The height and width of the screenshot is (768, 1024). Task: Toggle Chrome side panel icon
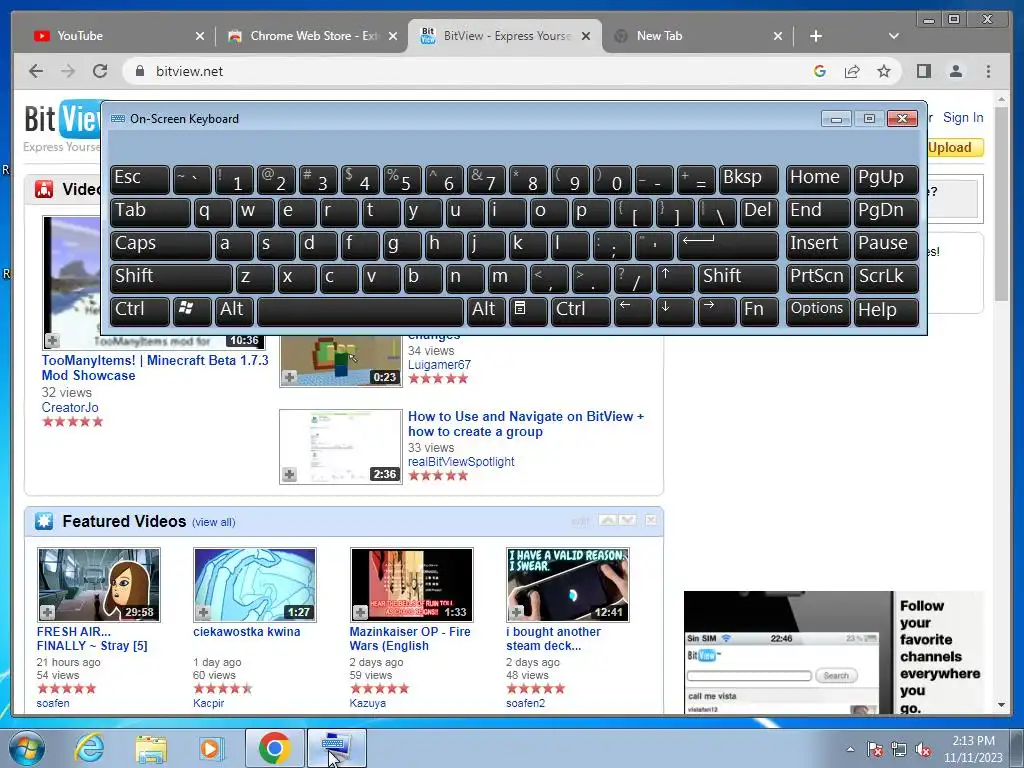pos(923,71)
